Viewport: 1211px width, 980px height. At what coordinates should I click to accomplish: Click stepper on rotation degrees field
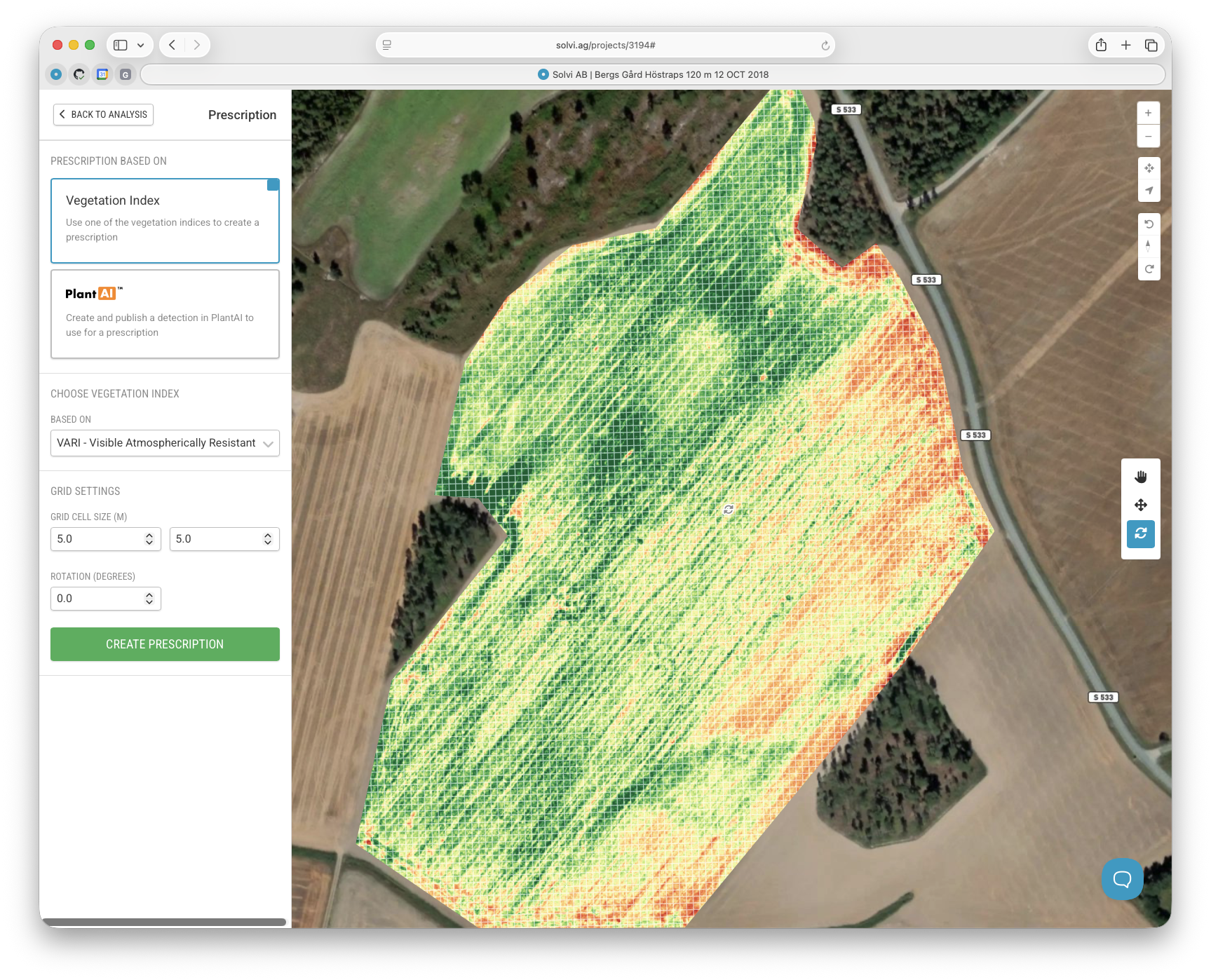coord(149,599)
